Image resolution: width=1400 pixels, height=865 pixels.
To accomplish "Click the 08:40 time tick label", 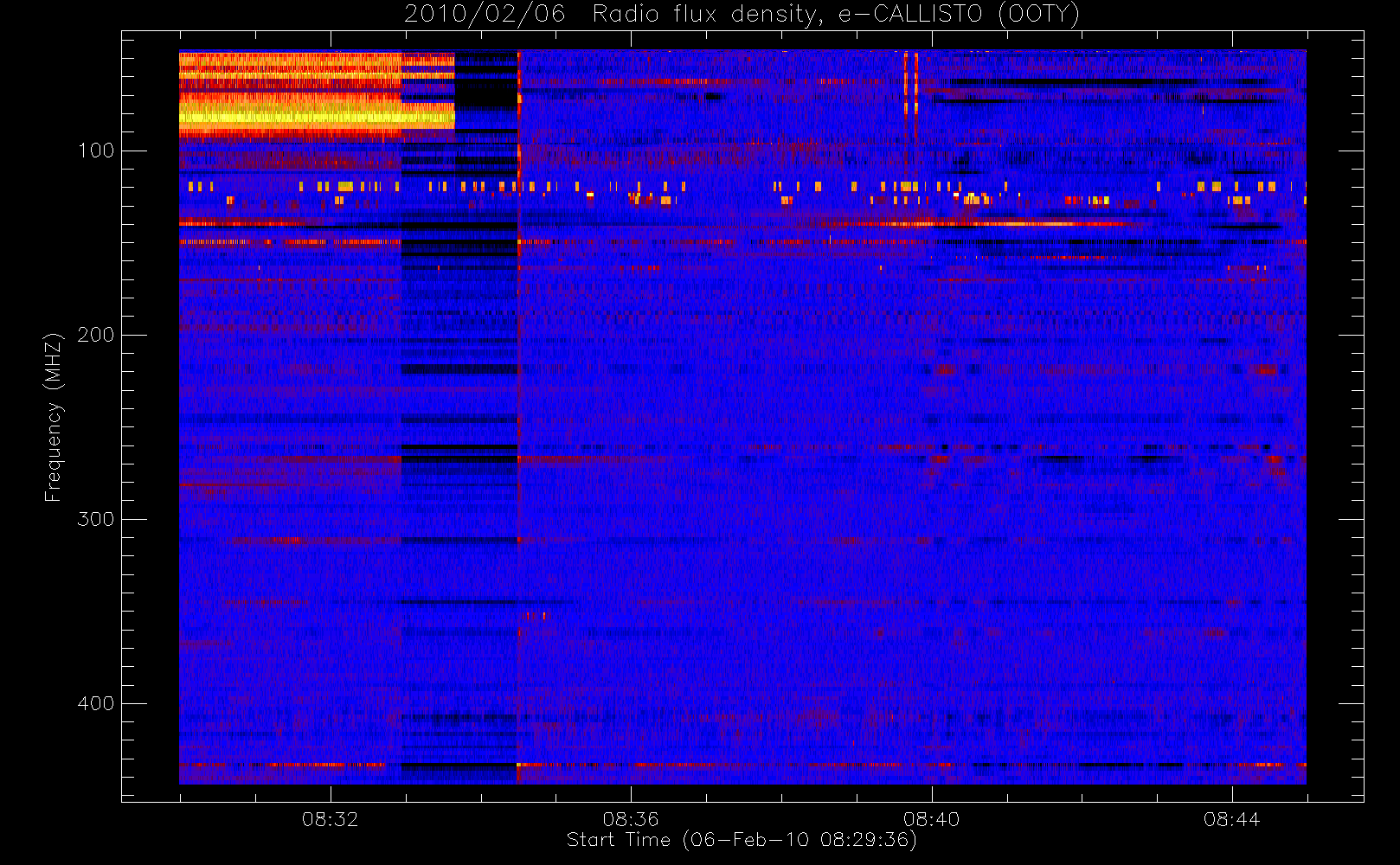I will click(932, 819).
